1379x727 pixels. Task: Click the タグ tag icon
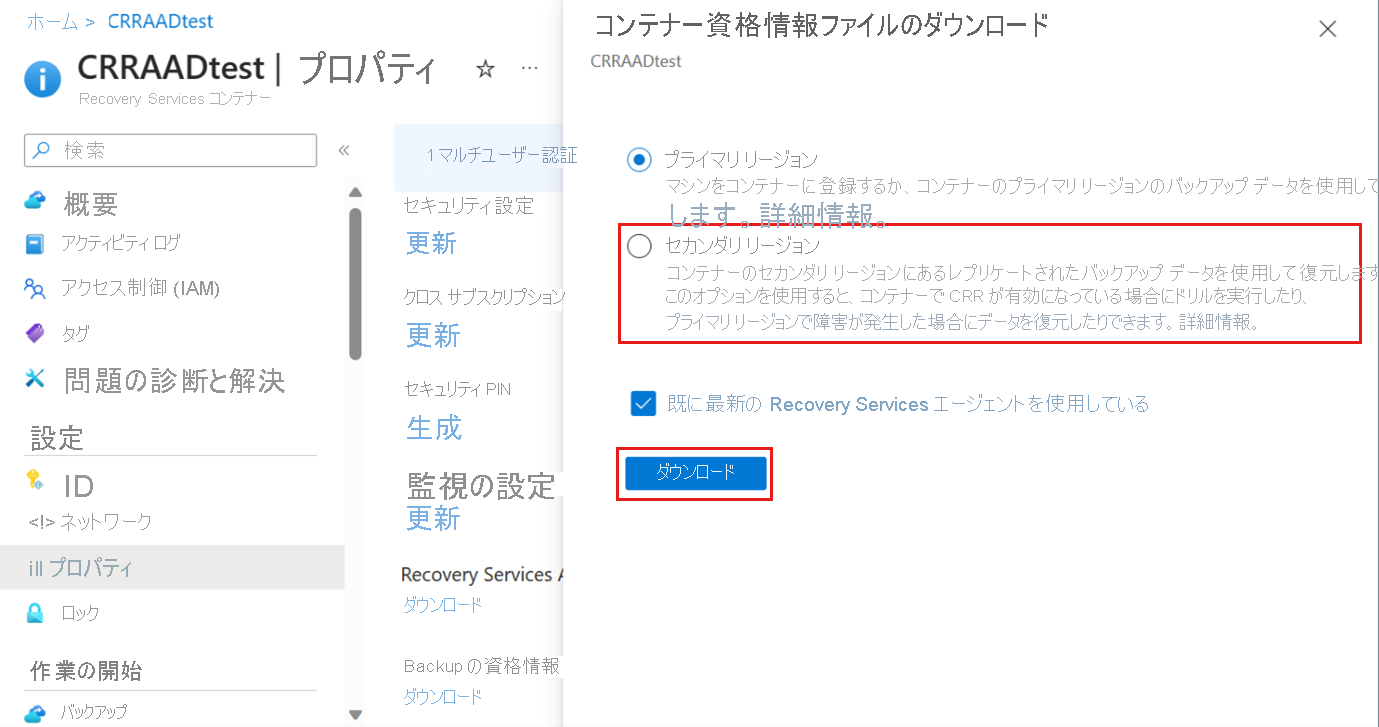point(35,333)
